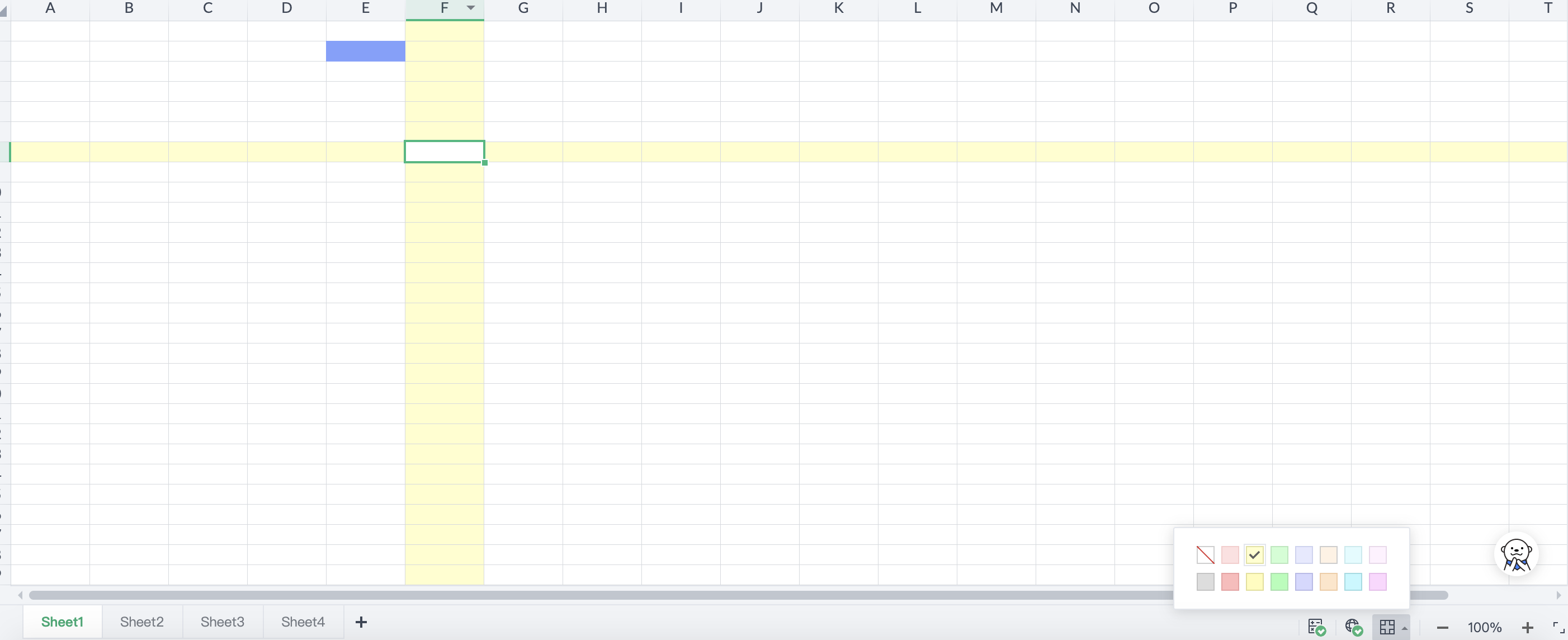This screenshot has height=640, width=1568.
Task: Select the column A header
Action: pyautogui.click(x=50, y=8)
